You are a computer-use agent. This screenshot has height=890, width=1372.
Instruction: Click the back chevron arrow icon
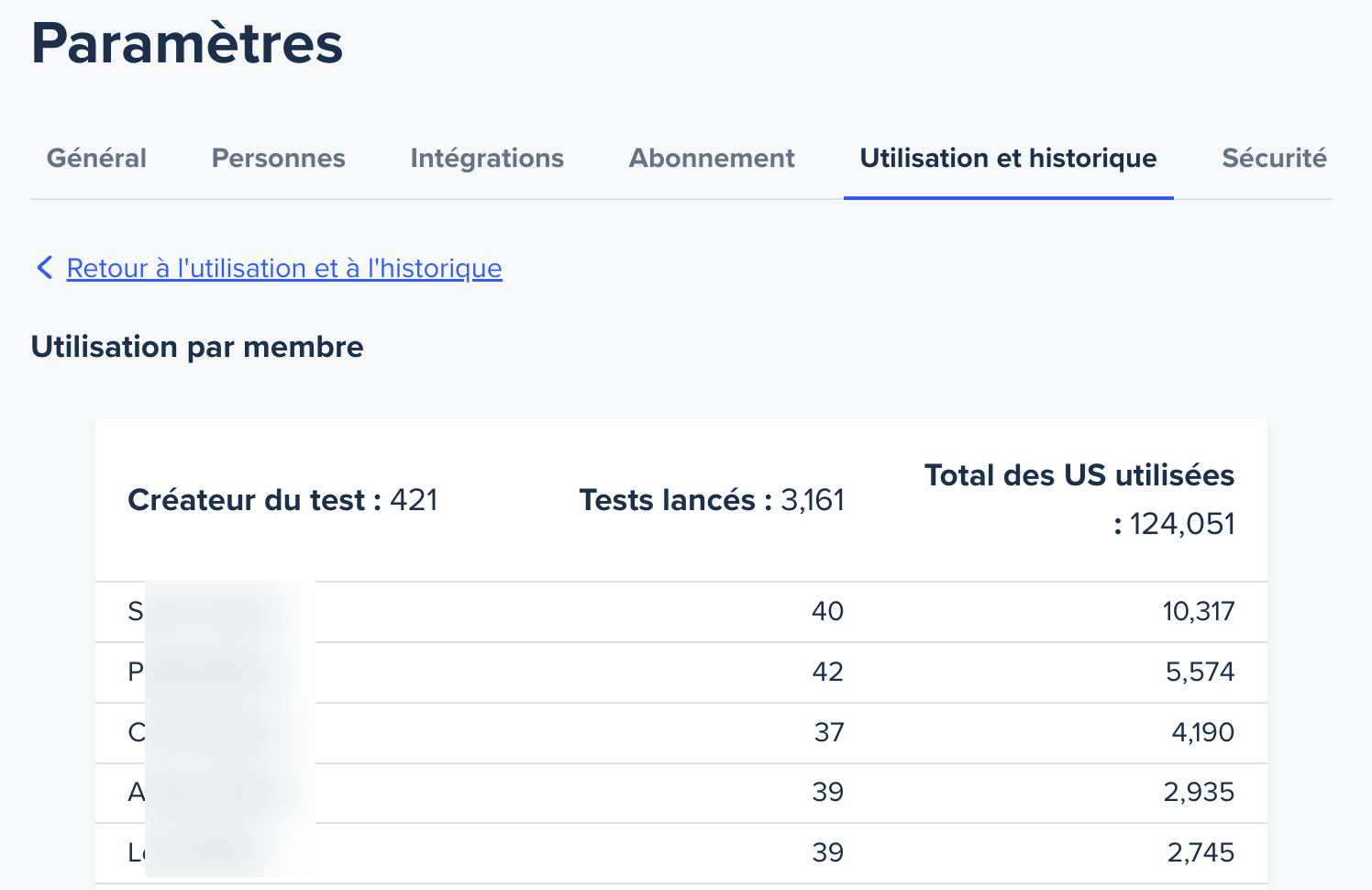click(x=44, y=268)
